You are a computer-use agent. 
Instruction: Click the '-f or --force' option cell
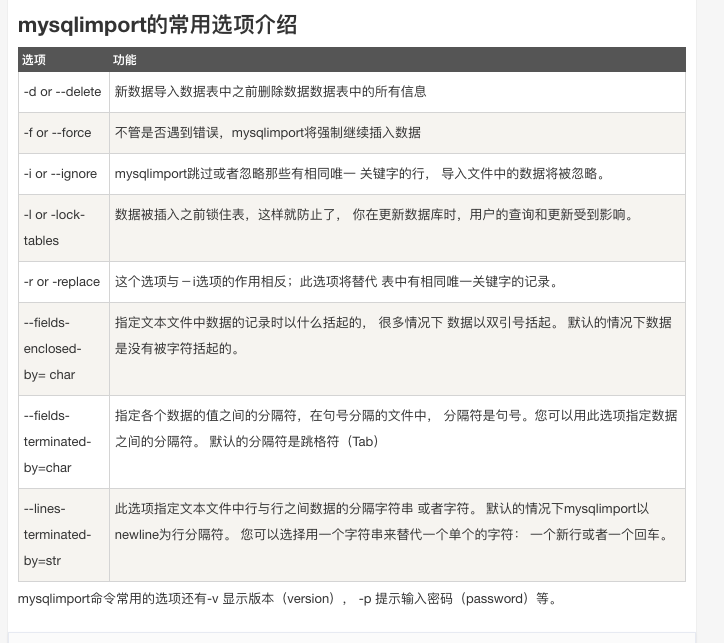tap(64, 133)
